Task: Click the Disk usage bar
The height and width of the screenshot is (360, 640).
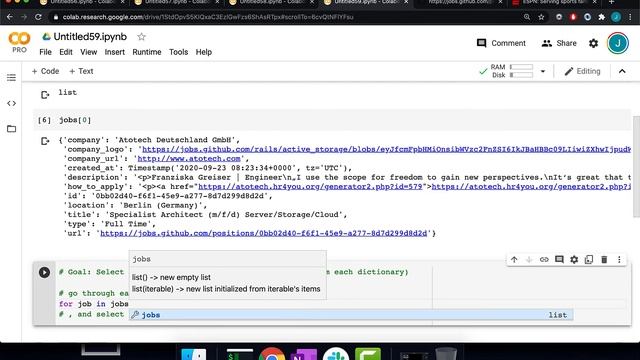Action: point(521,75)
